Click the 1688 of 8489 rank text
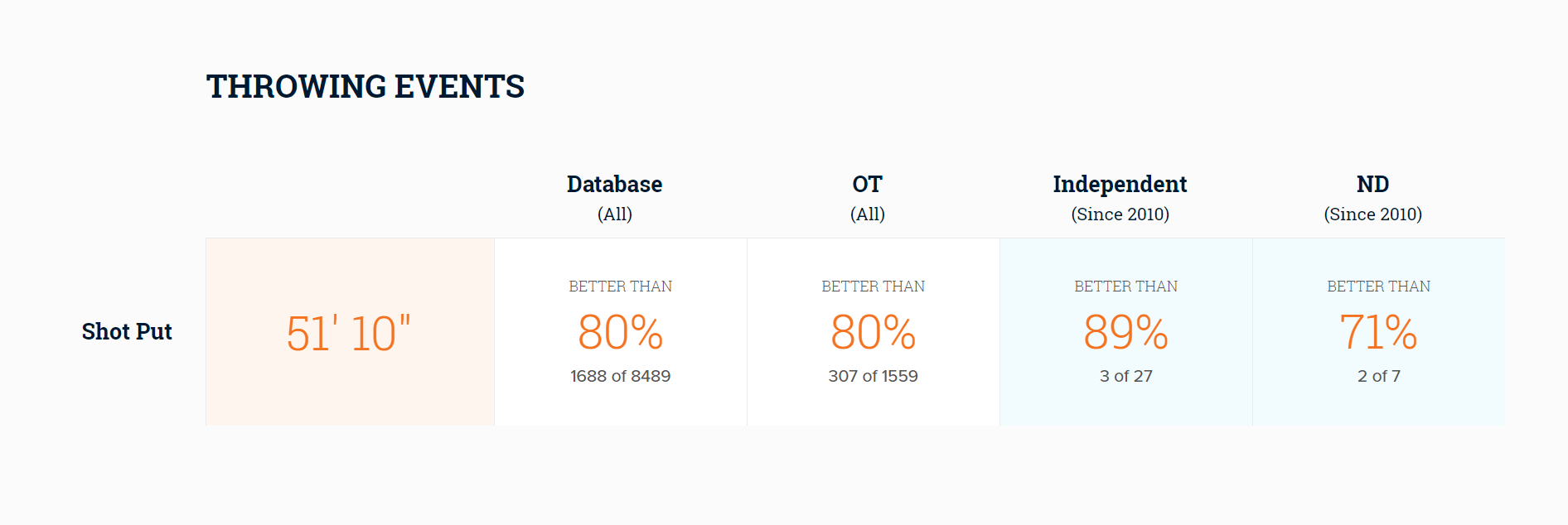Screen dimensions: 1568x525 coord(621,376)
